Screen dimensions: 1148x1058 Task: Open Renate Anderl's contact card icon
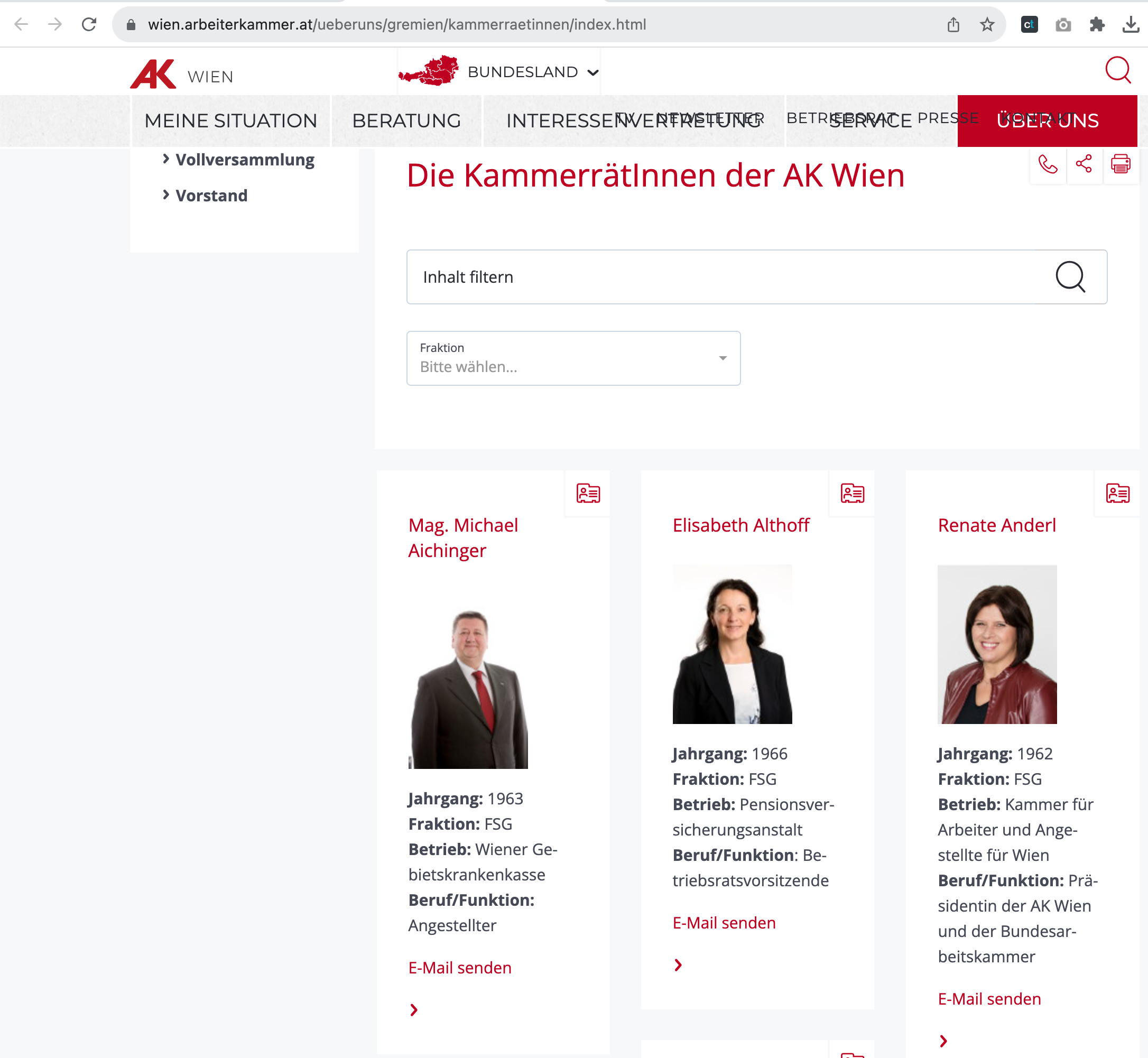(1117, 493)
